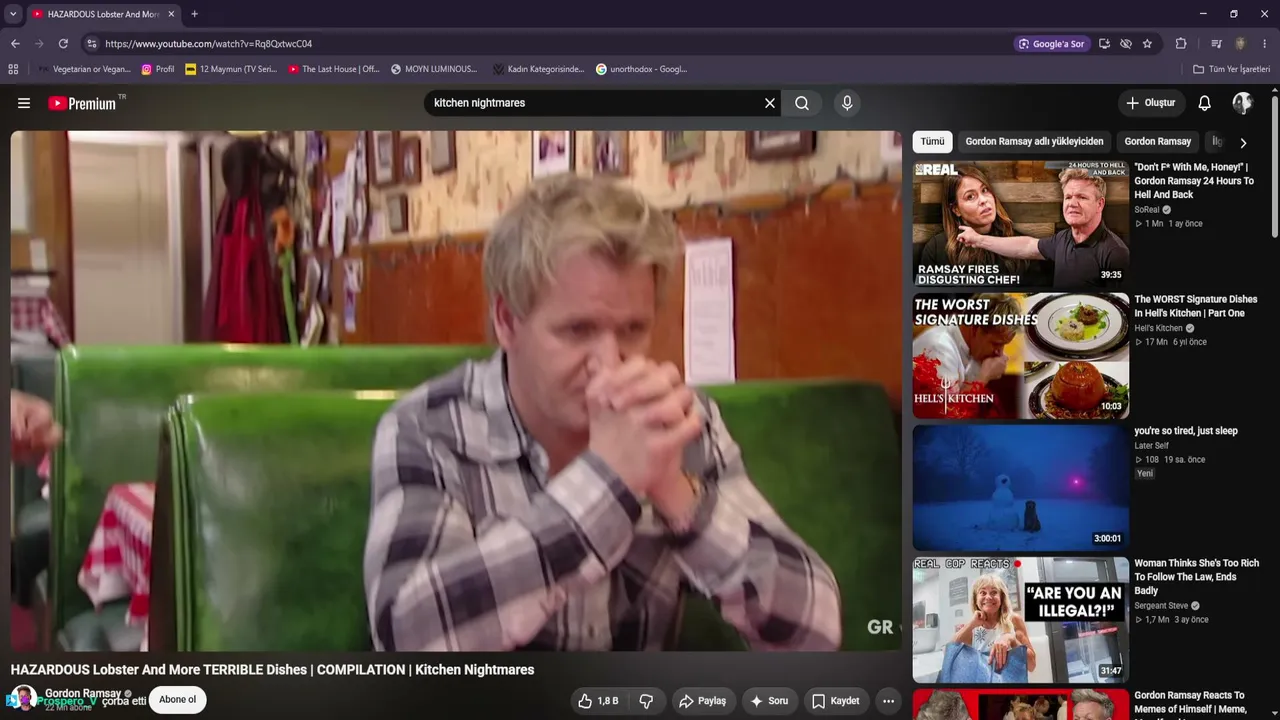Go back in browser history
This screenshot has height=720, width=1280.
15,44
